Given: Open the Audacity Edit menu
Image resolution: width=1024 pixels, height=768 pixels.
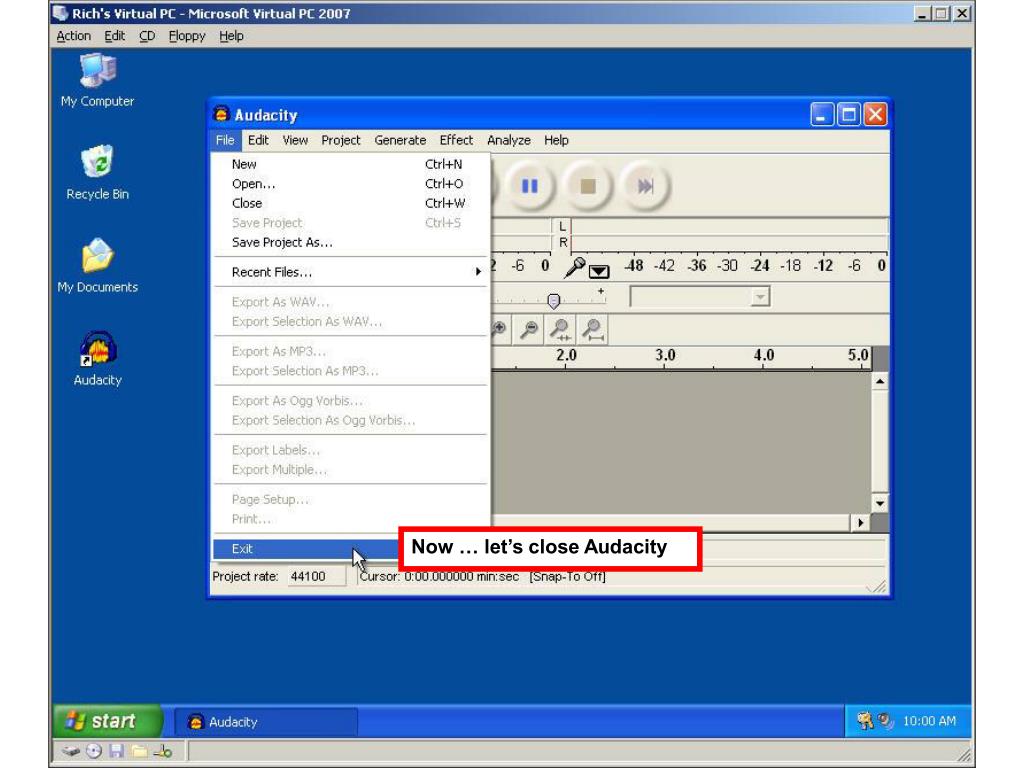Looking at the screenshot, I should 258,140.
